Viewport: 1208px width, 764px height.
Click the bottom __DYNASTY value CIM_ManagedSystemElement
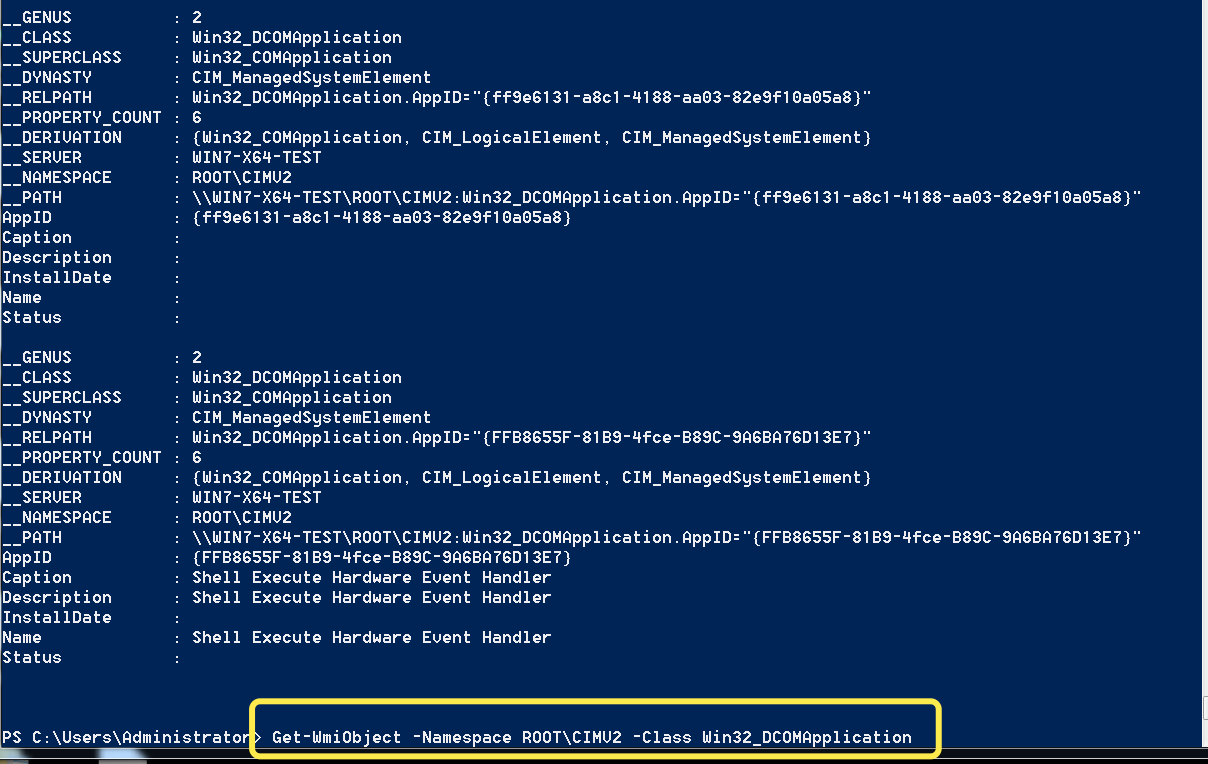(x=311, y=417)
